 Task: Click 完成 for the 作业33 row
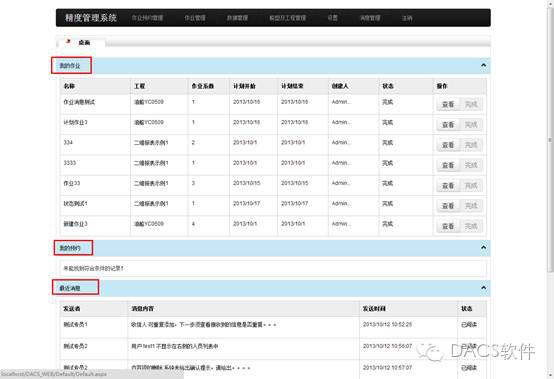tap(471, 185)
